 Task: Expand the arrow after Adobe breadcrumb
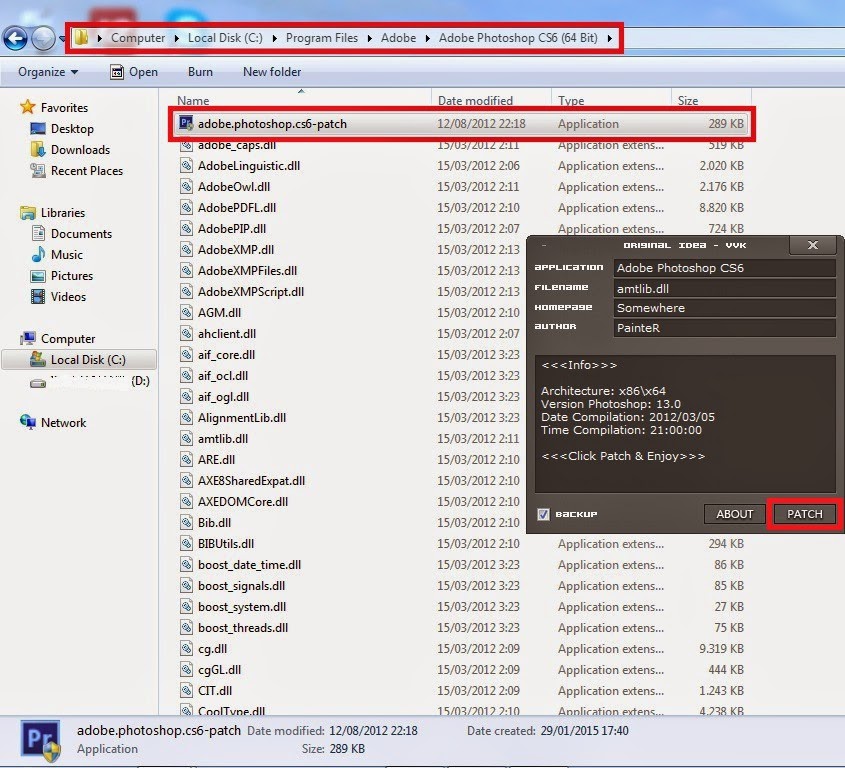coord(427,38)
